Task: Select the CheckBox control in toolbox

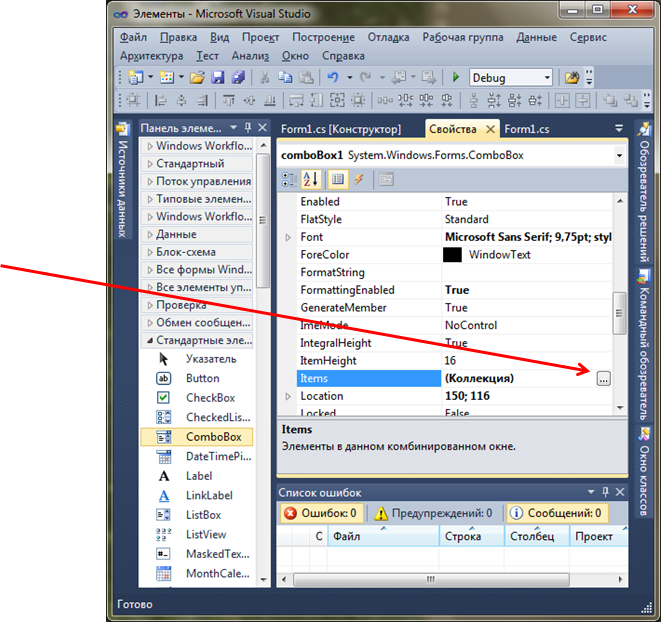Action: [209, 397]
